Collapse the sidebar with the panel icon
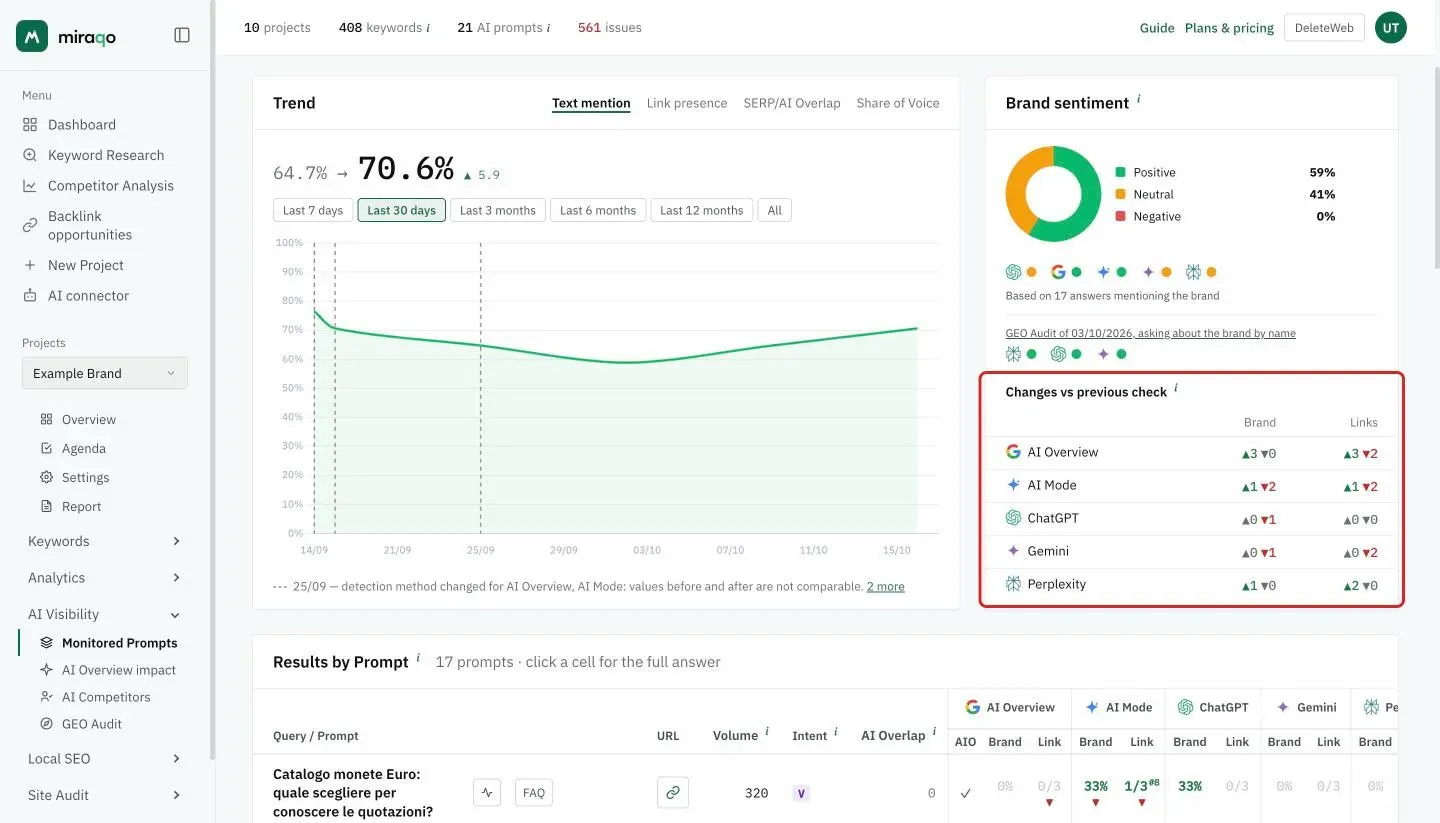The image size is (1440, 823). tap(182, 35)
